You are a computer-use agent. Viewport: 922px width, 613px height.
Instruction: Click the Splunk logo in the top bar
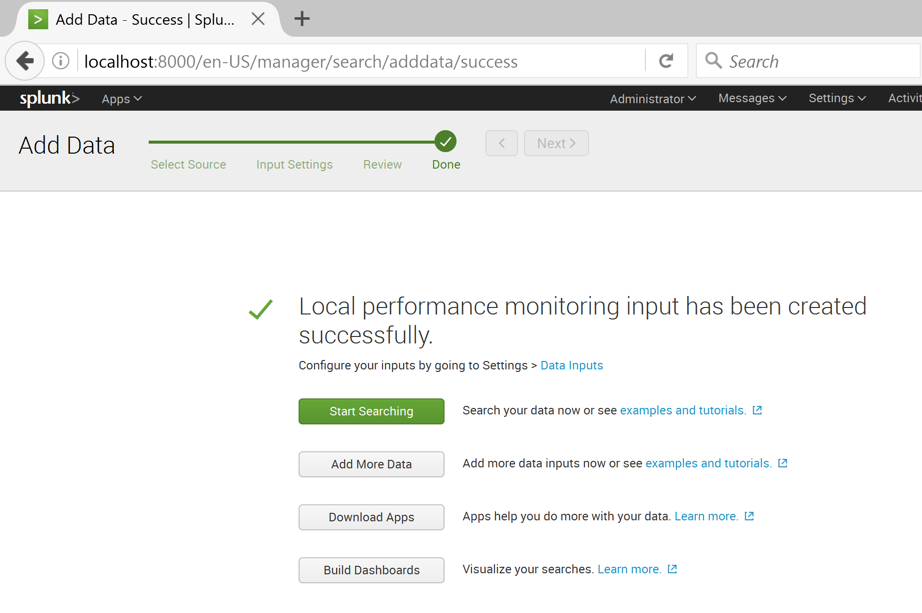(x=49, y=98)
